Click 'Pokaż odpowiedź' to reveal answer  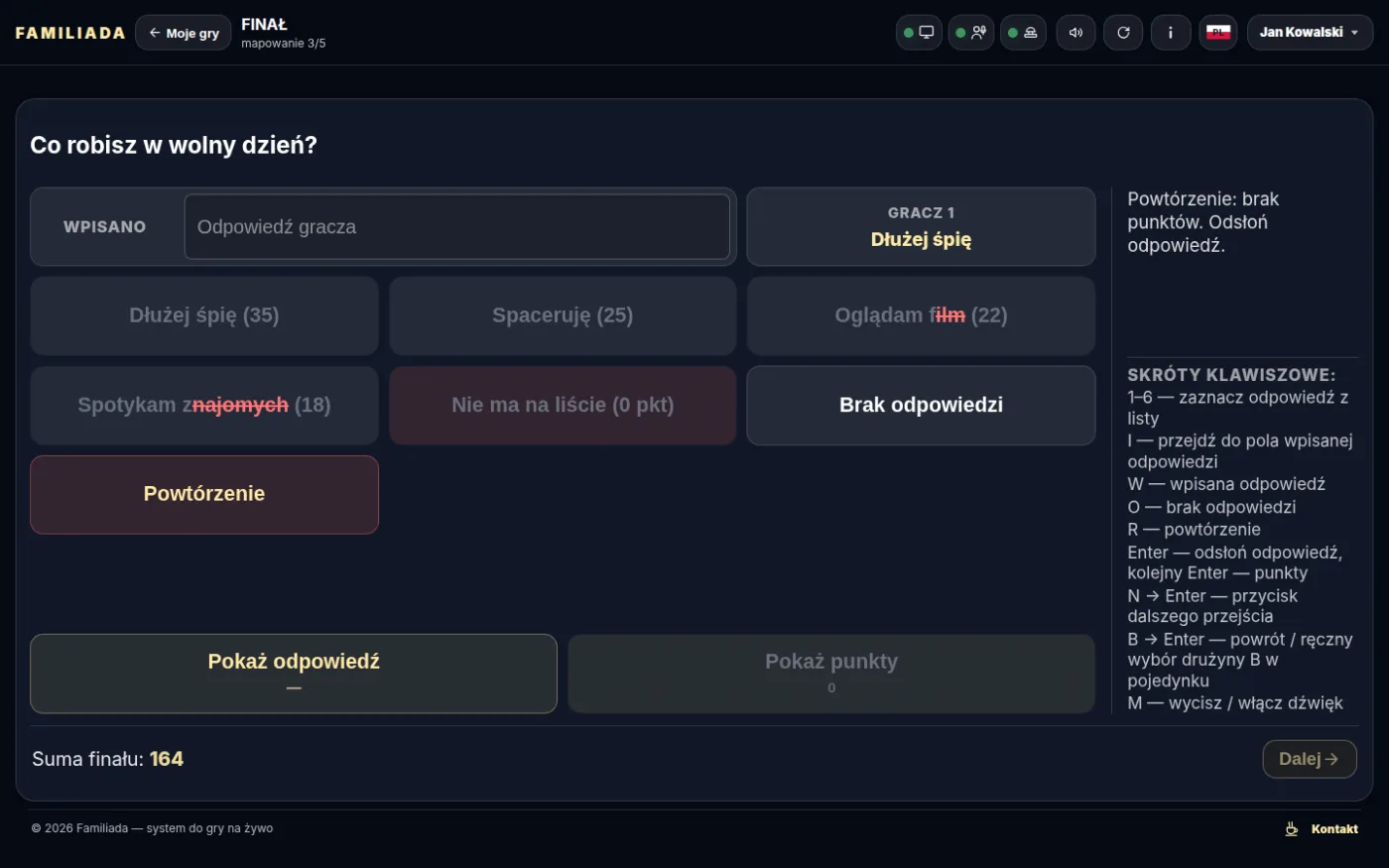[x=294, y=674]
